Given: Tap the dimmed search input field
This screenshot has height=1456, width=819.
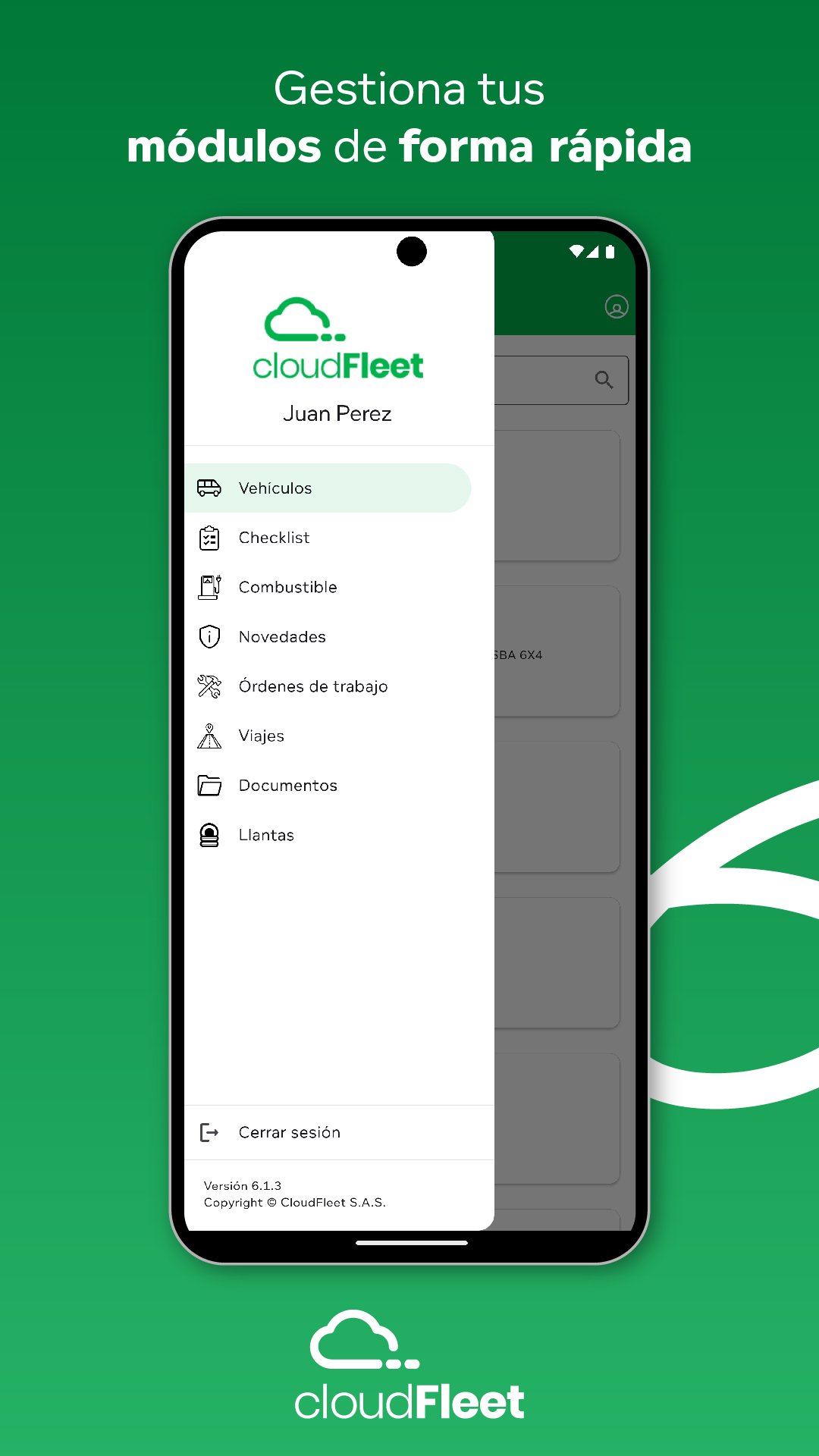Looking at the screenshot, I should 542,380.
